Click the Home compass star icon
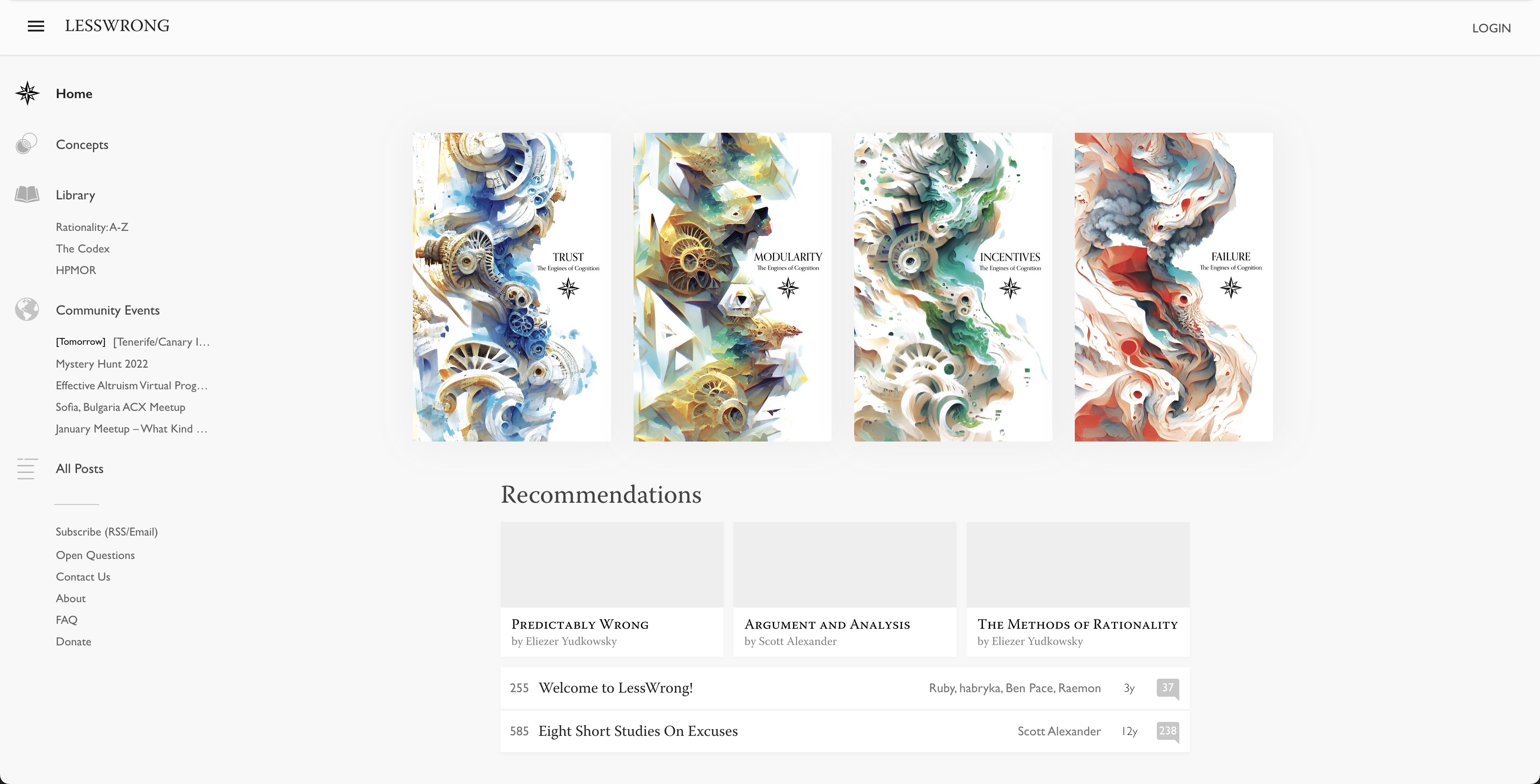1540x784 pixels. [27, 93]
